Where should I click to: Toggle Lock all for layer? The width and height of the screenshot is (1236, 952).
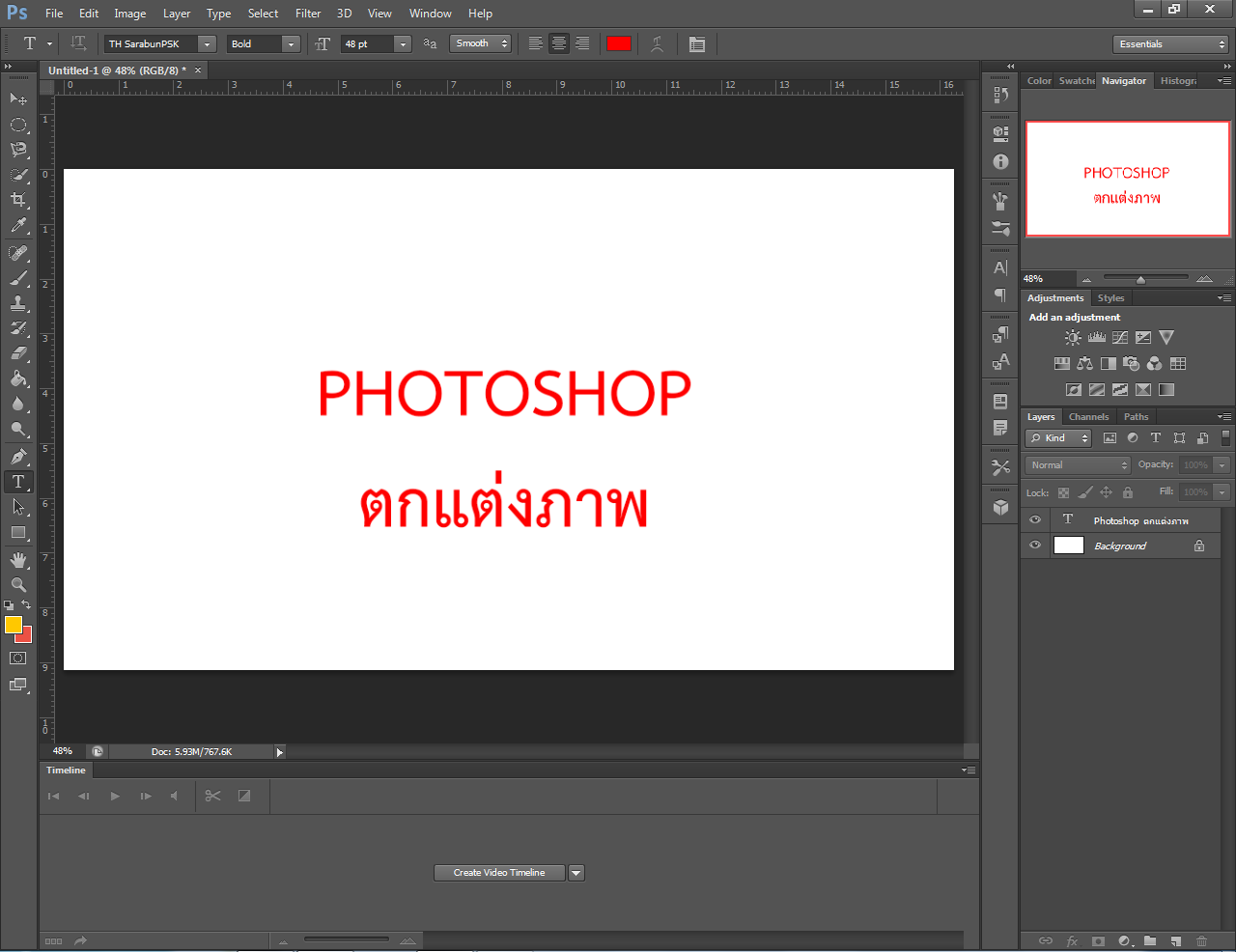(1127, 492)
